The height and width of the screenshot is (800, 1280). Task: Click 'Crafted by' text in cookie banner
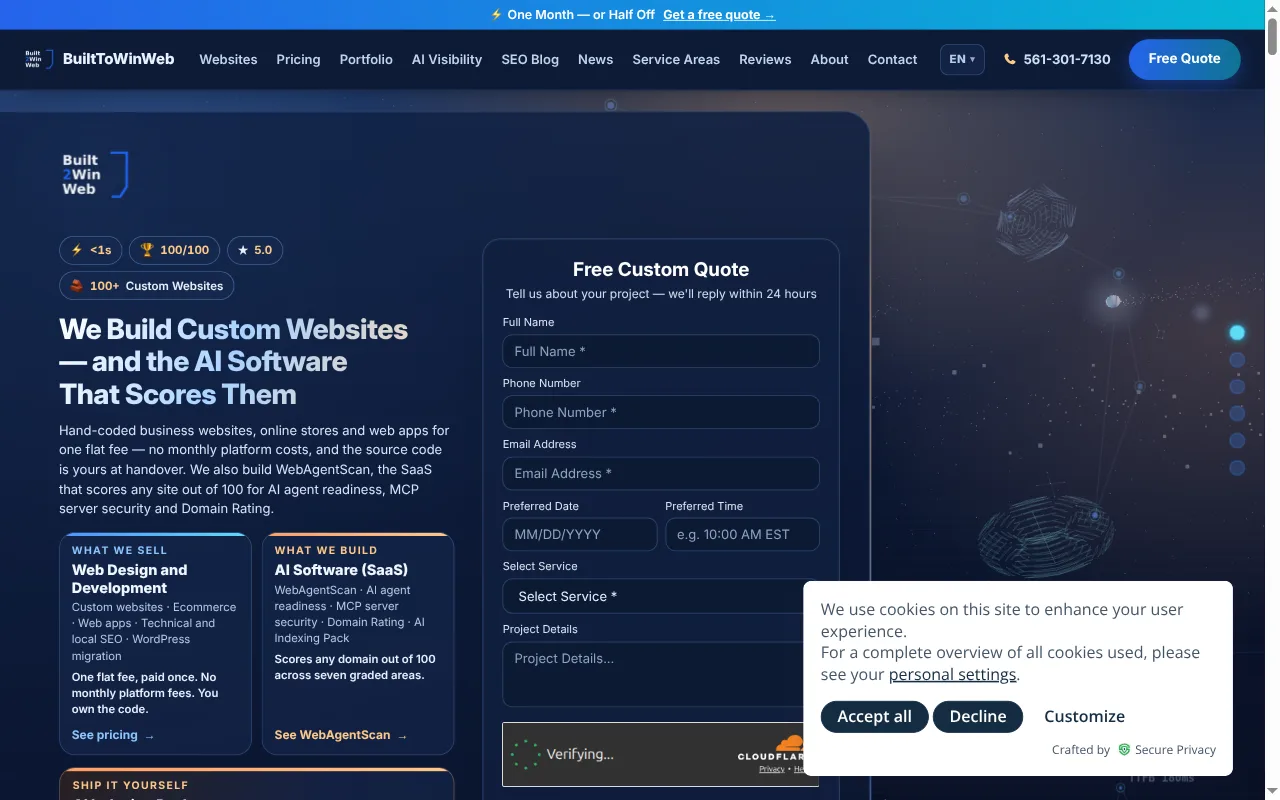(1080, 749)
